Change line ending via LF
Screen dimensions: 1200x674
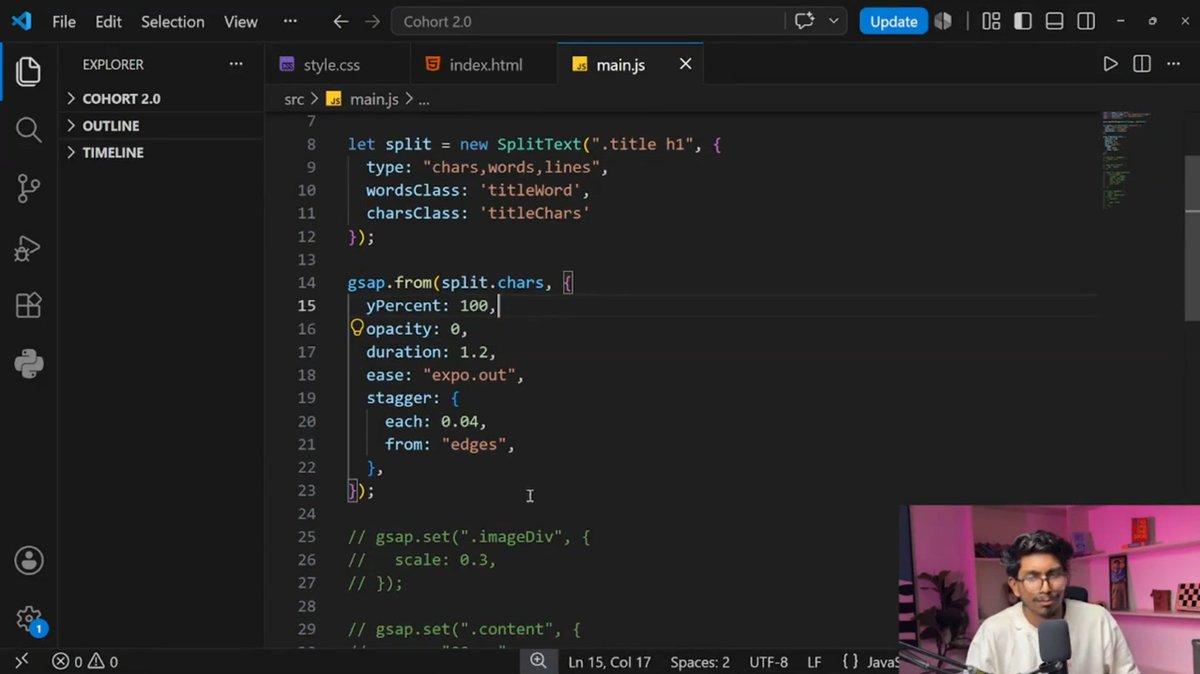click(x=815, y=662)
